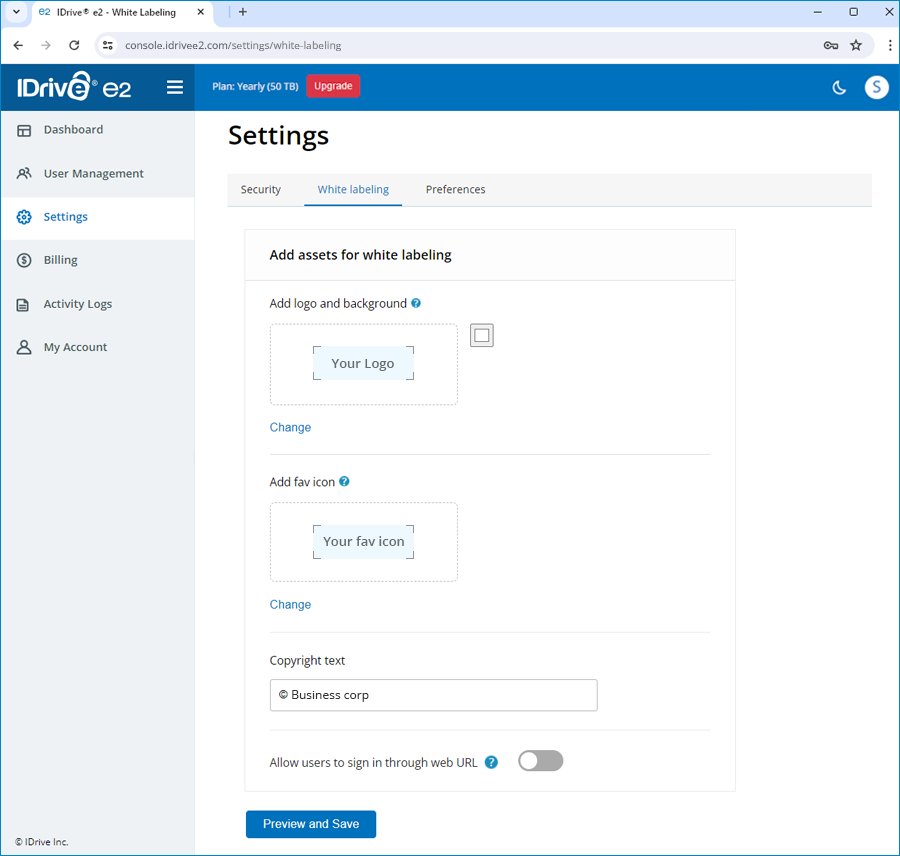The height and width of the screenshot is (856, 900).
Task: Reload the page in browser
Action: point(74,45)
